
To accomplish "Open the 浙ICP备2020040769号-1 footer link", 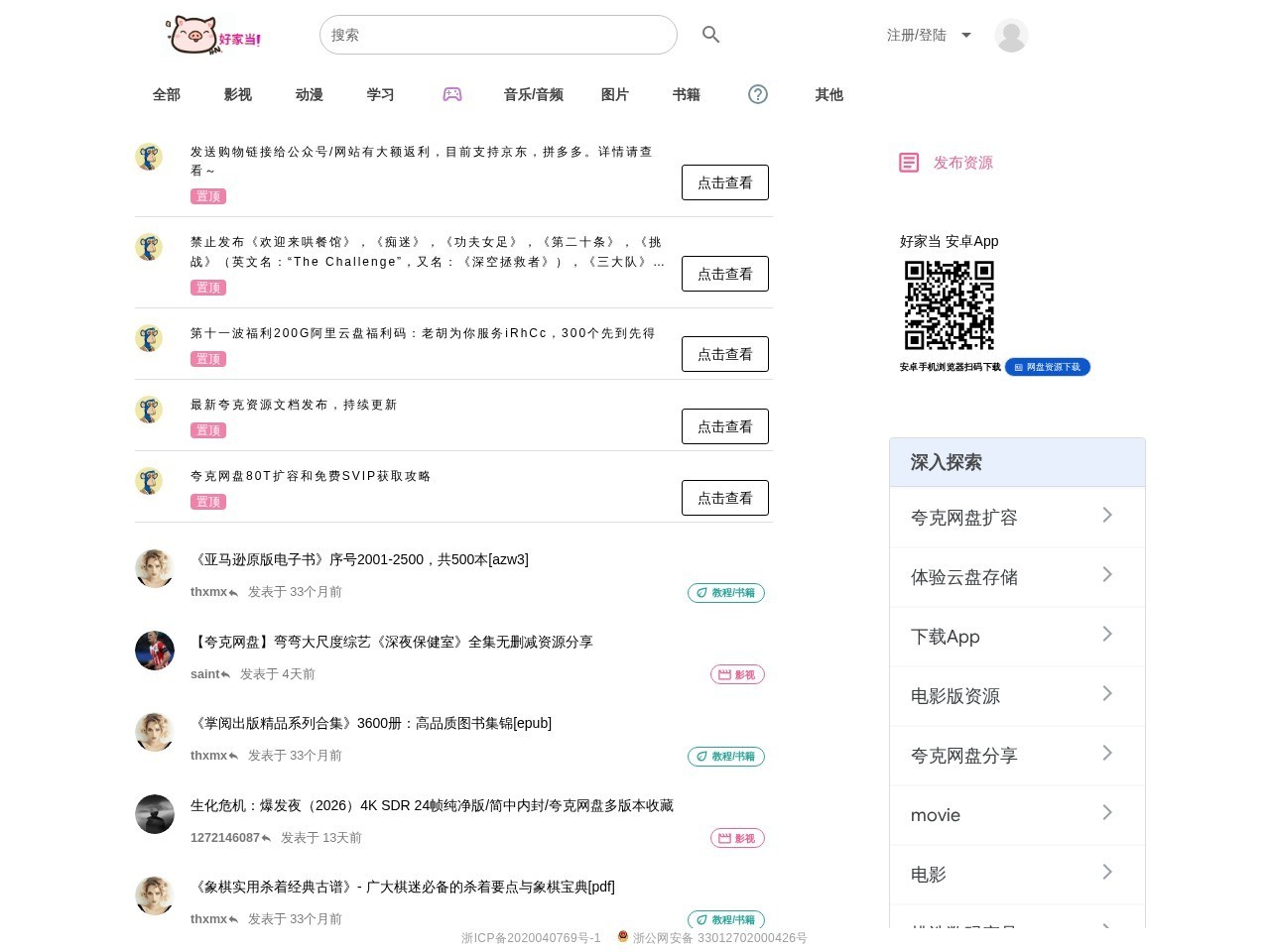I will click(531, 938).
